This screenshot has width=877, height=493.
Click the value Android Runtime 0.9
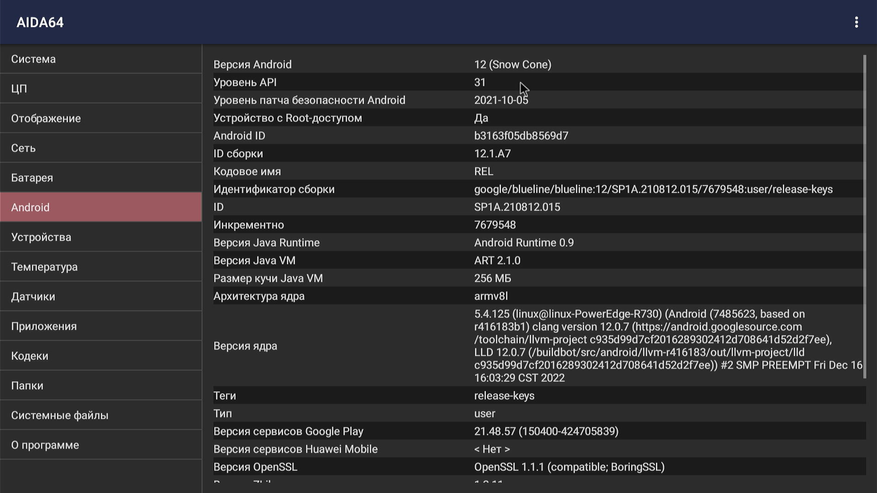tap(524, 243)
